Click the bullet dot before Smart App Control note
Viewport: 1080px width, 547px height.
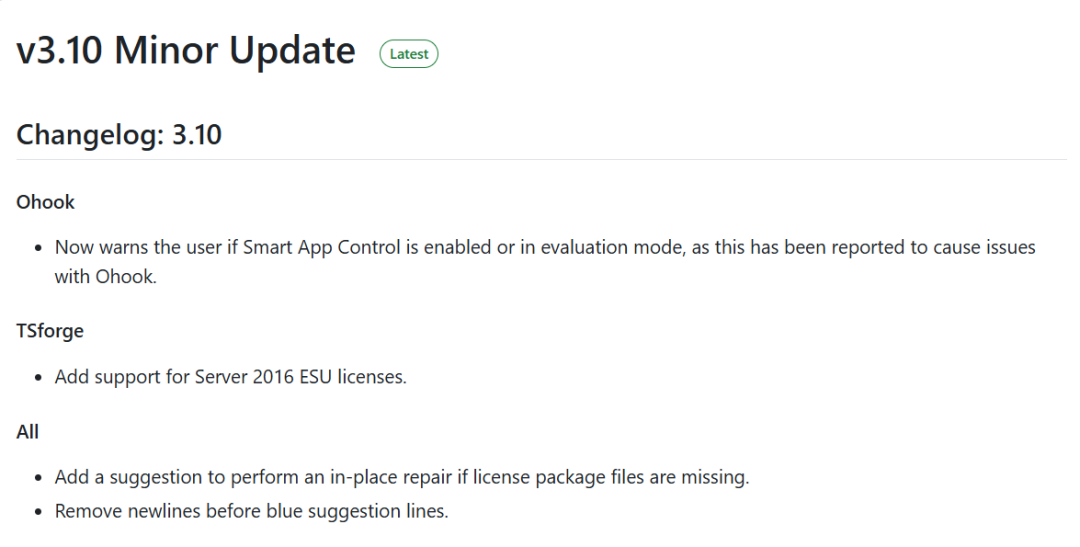pyautogui.click(x=39, y=248)
